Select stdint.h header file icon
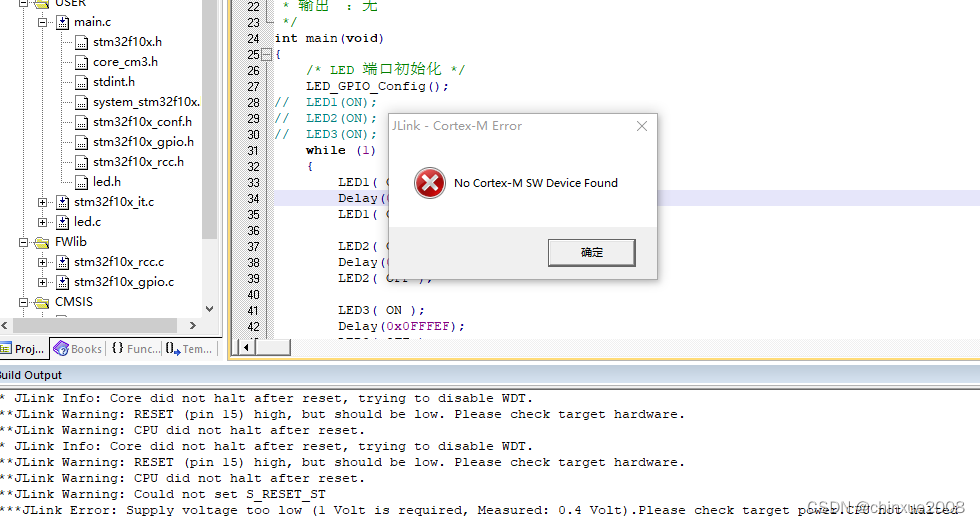Image resolution: width=980 pixels, height=523 pixels. 81,82
